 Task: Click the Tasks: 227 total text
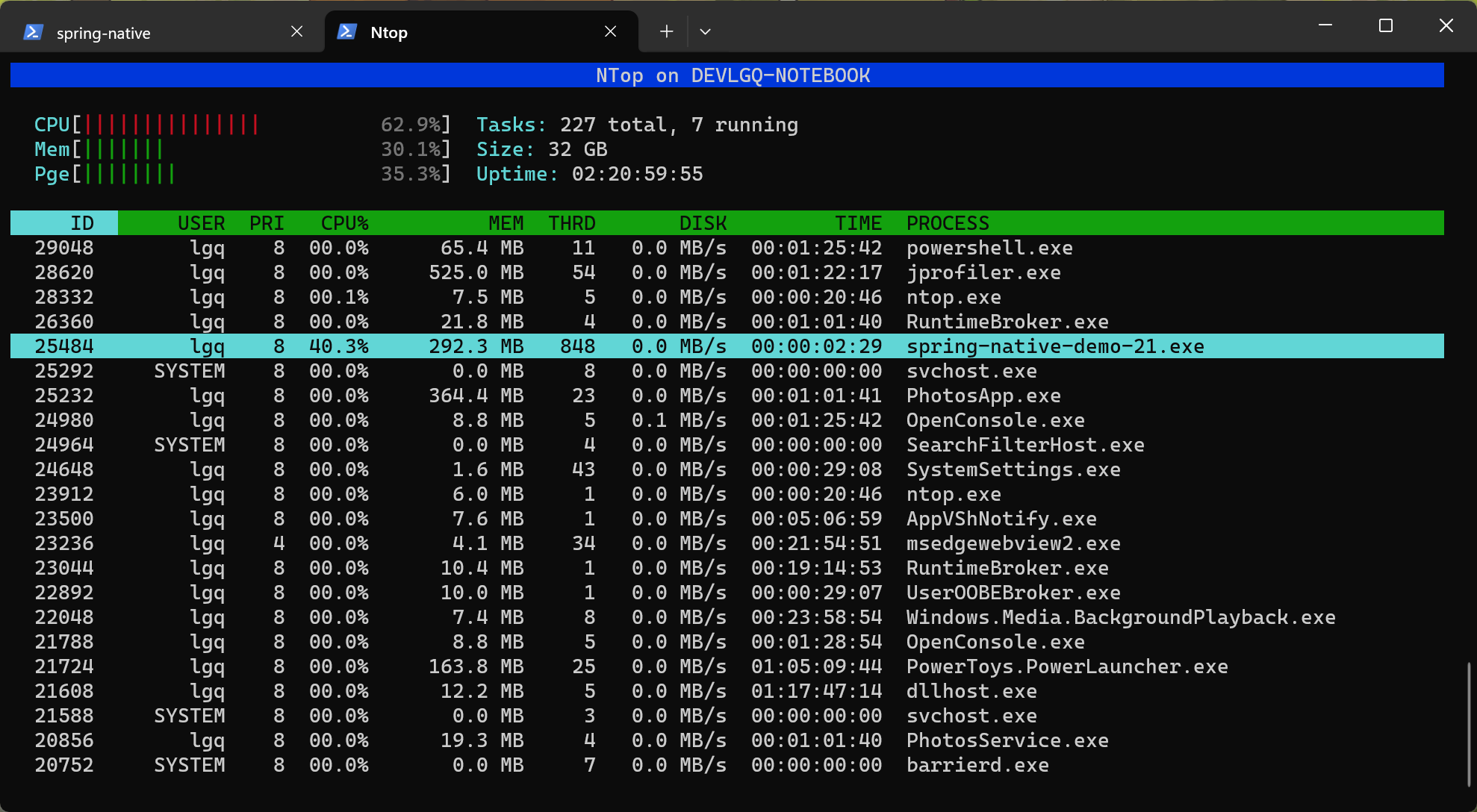pos(572,125)
